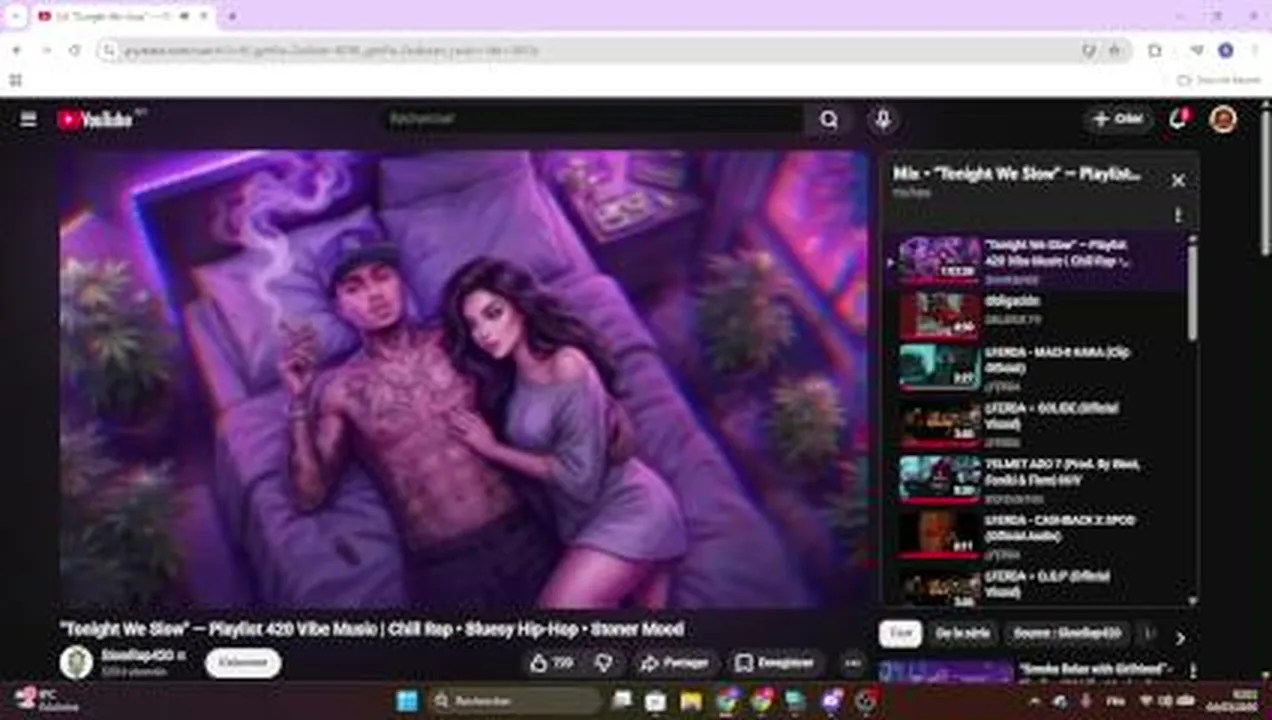Open the SlowRap420 channel avatar
The height and width of the screenshot is (720, 1272).
pos(76,662)
